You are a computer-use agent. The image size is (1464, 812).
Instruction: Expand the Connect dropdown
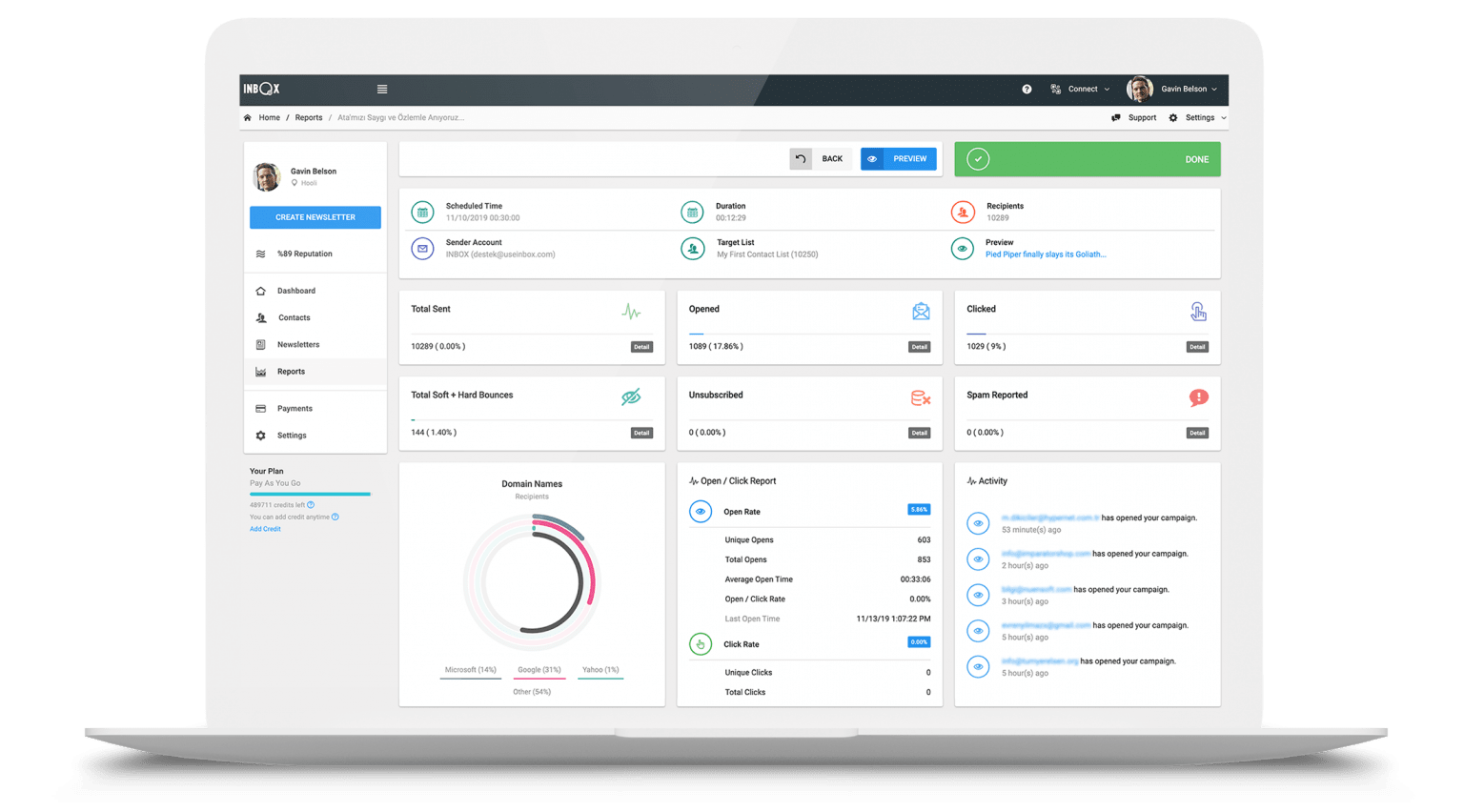[x=1081, y=90]
